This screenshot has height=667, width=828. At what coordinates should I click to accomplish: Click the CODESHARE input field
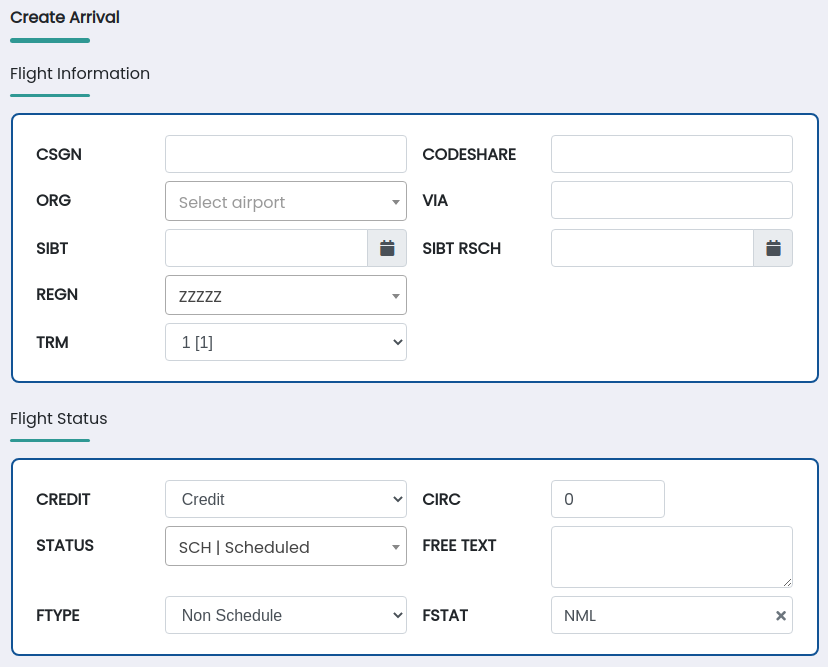point(671,154)
